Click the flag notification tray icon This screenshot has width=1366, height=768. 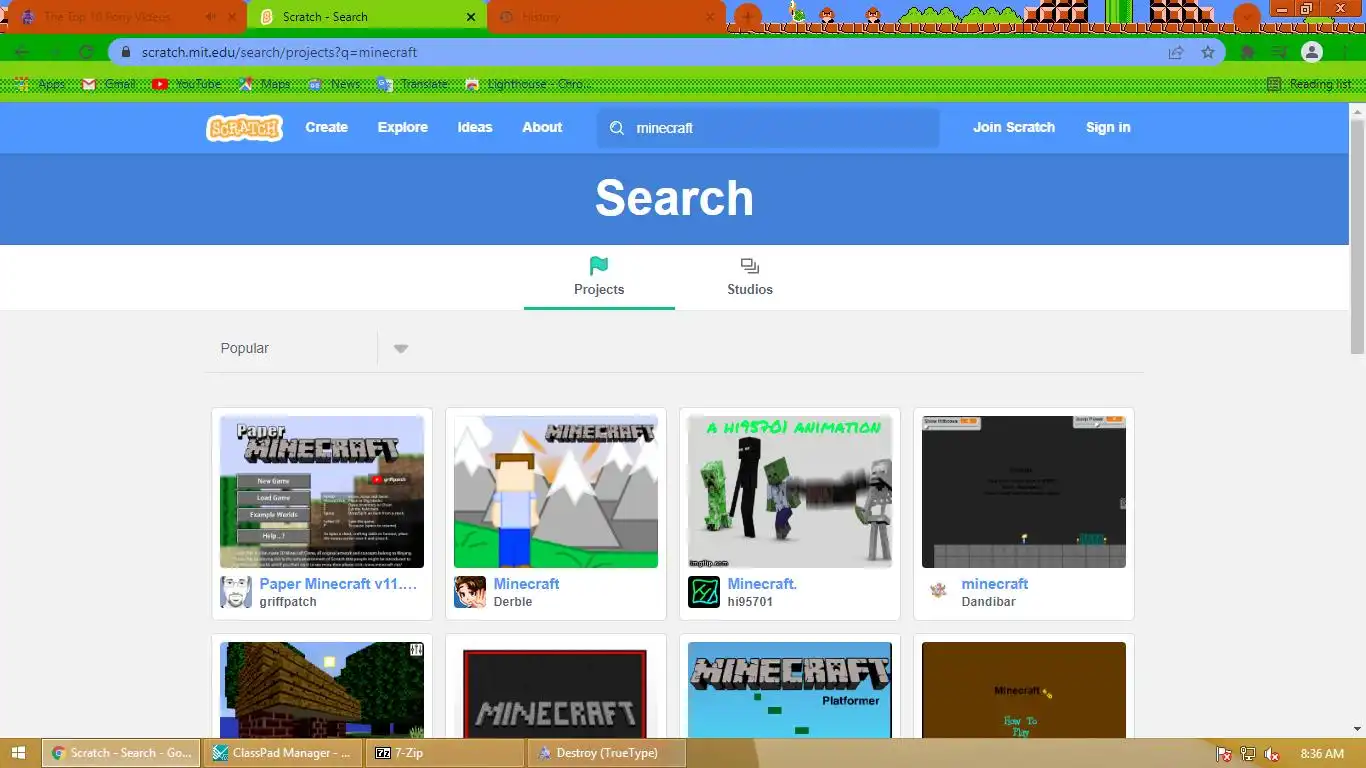point(1223,754)
